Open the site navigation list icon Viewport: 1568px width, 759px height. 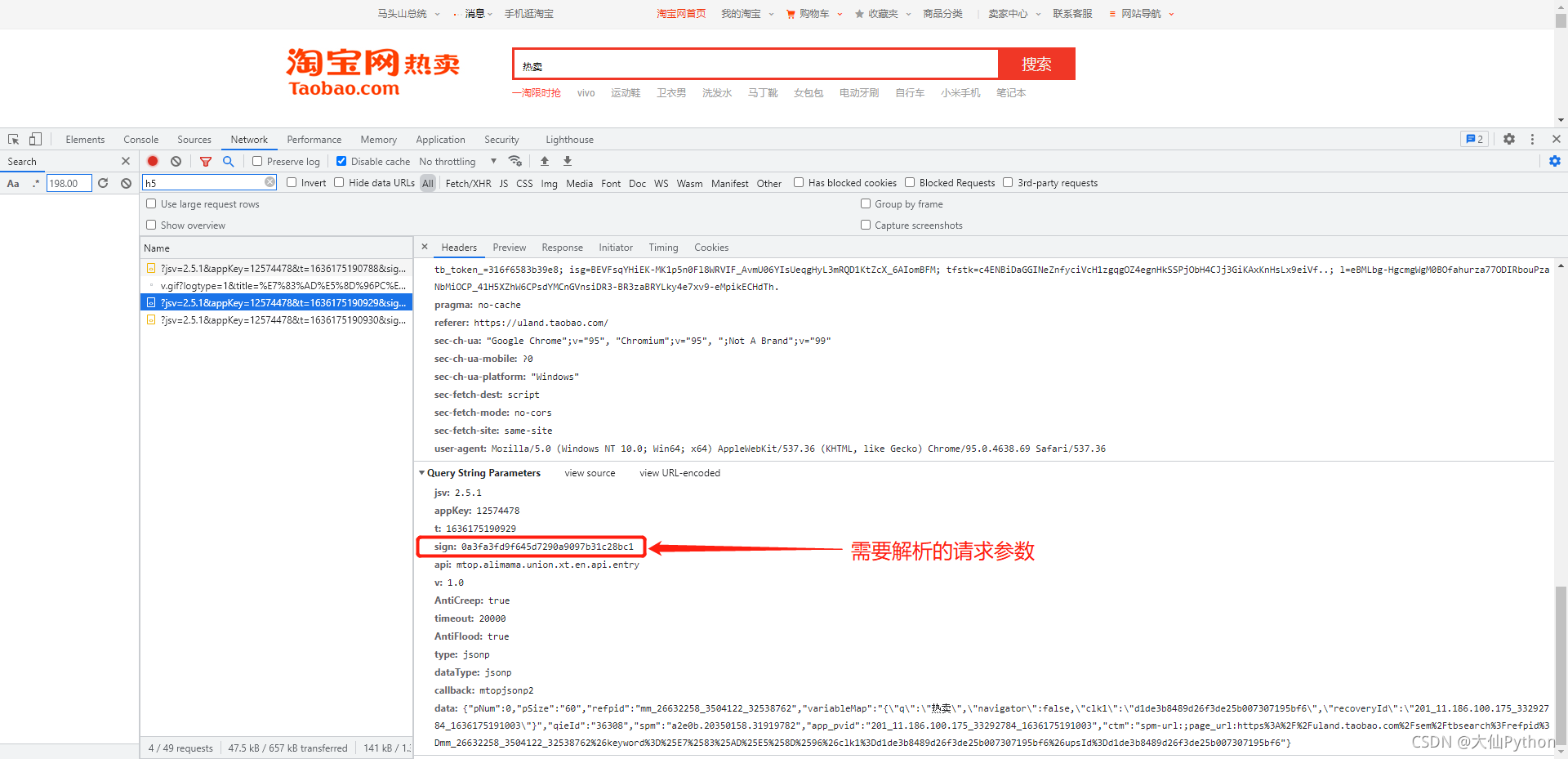(1112, 14)
